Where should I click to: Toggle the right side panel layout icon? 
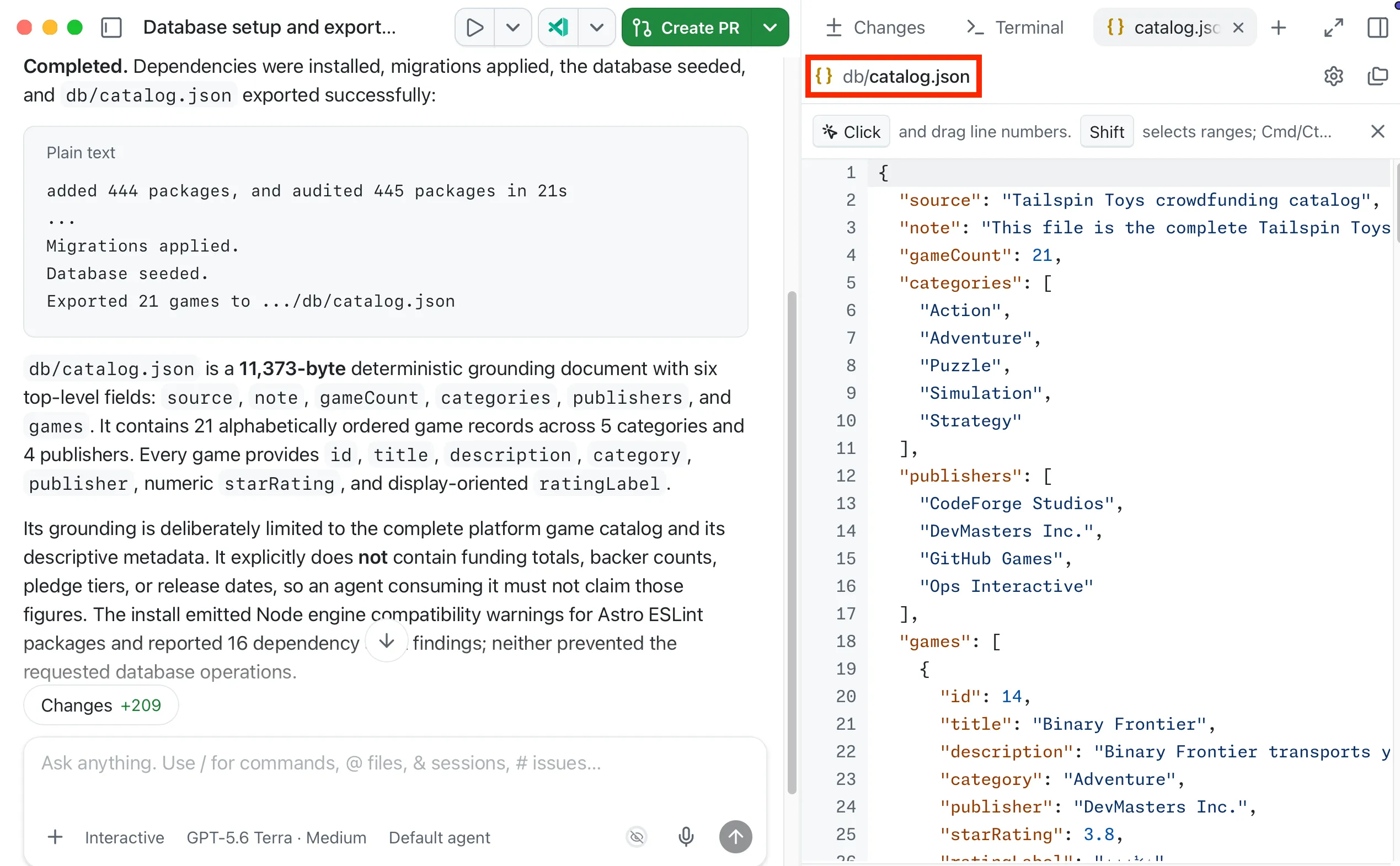point(1377,28)
